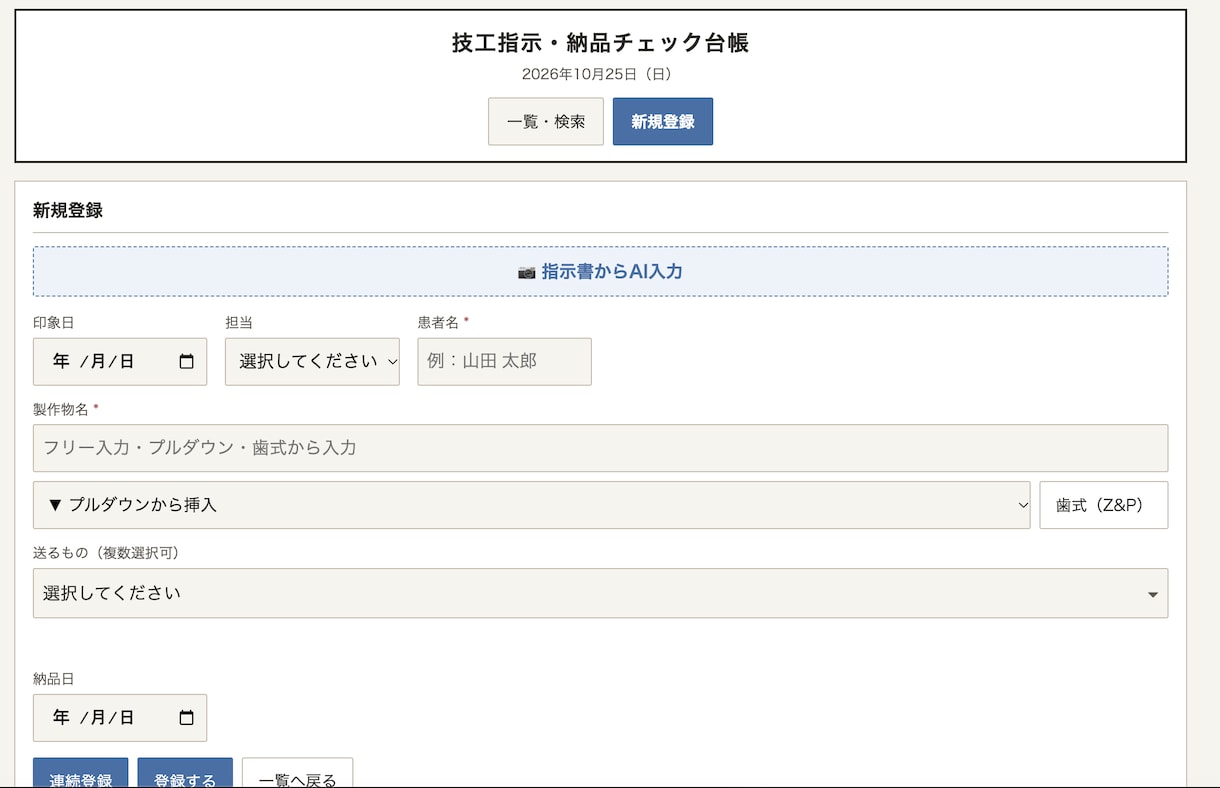1220x788 pixels.
Task: Click the 製作物名 text field
Action: click(600, 448)
